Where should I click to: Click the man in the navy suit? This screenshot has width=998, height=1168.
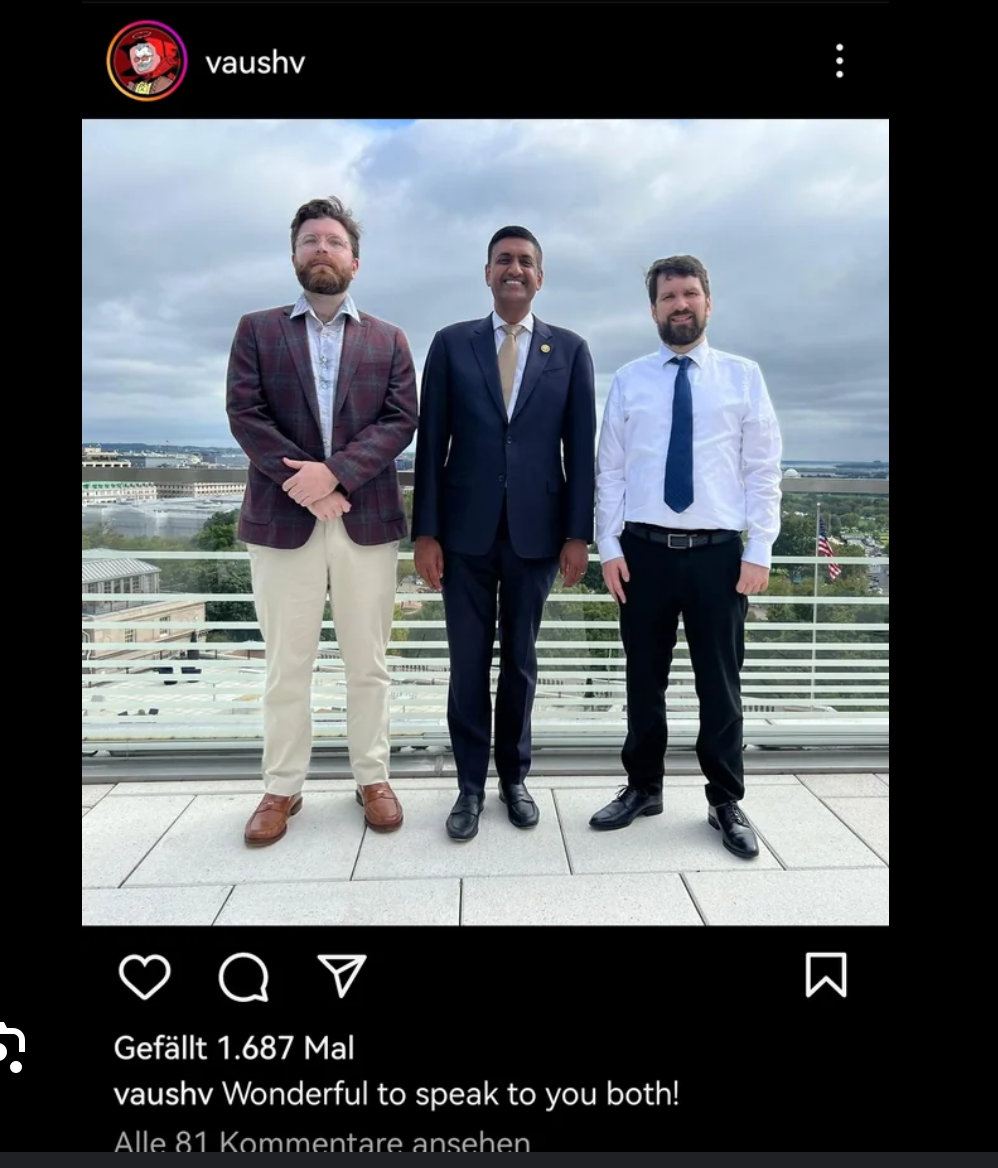click(x=503, y=533)
